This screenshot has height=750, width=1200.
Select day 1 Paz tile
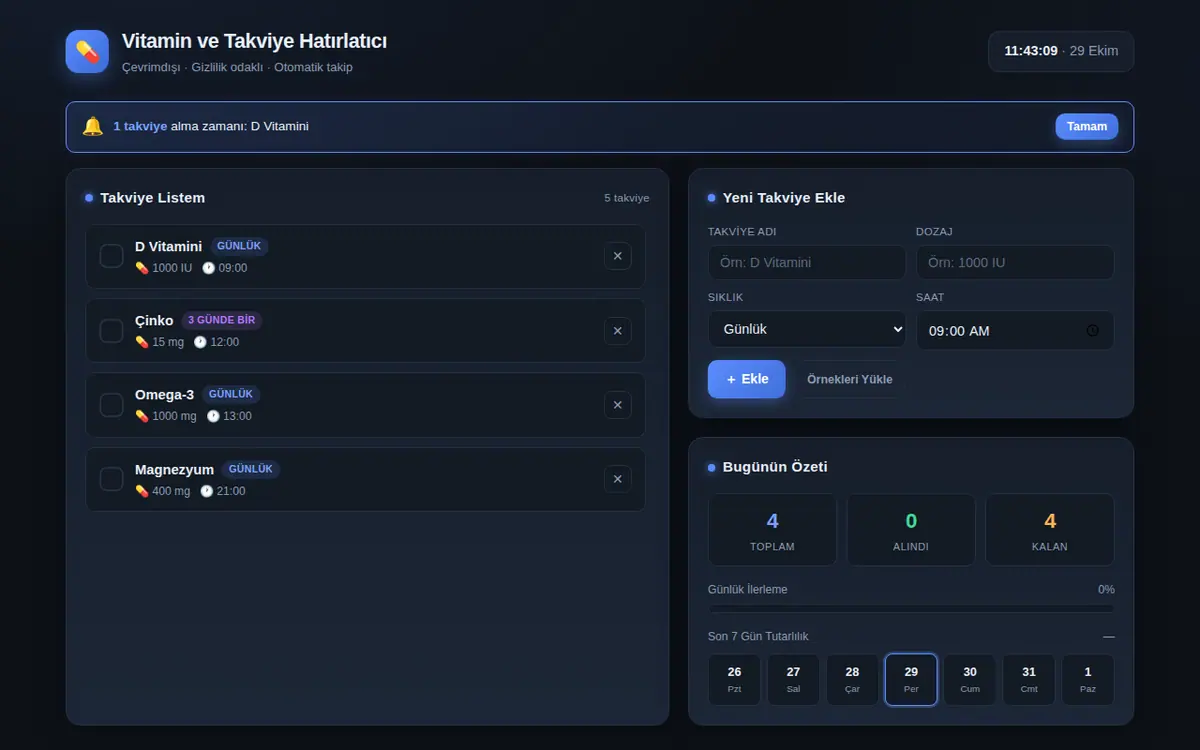[x=1088, y=680]
